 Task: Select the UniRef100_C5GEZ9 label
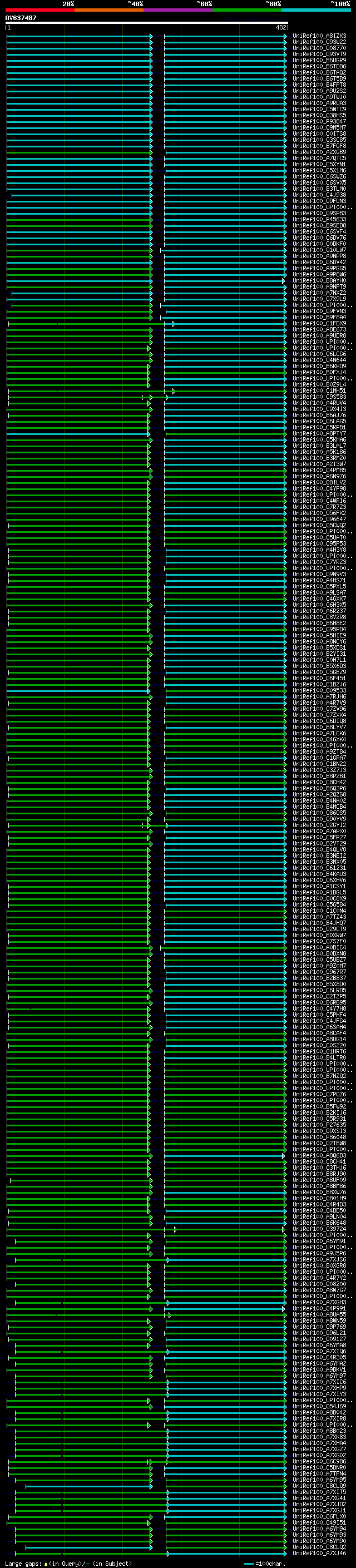tap(319, 671)
